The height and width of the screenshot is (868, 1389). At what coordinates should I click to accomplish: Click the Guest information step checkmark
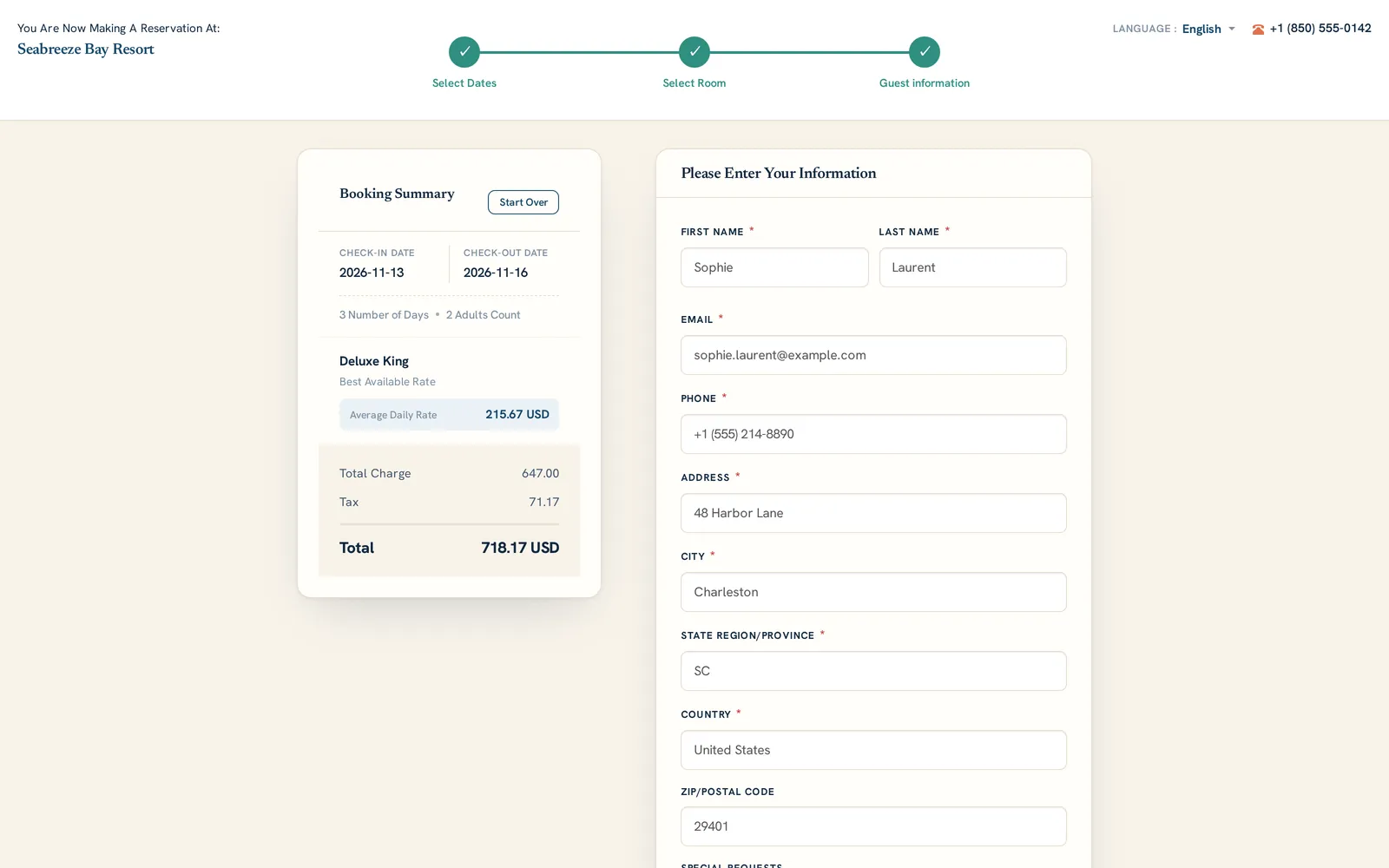point(925,52)
